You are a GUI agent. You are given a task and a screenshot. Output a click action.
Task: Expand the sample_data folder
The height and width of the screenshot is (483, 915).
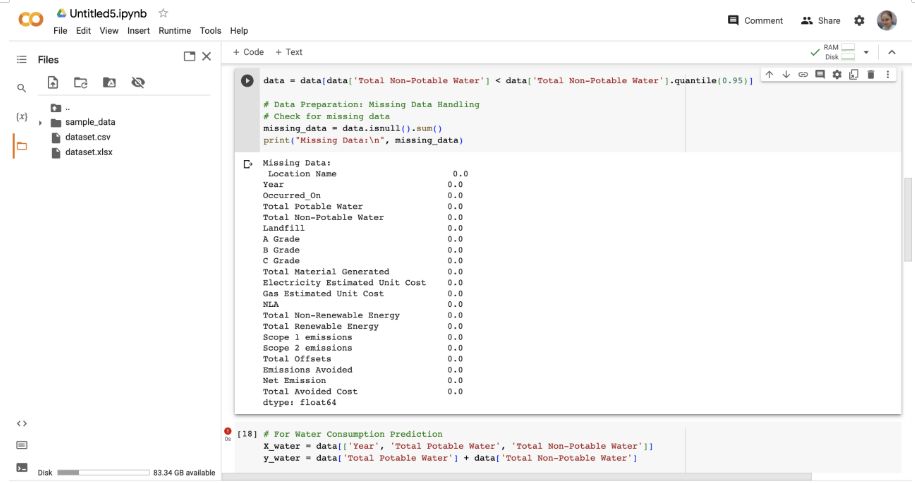pyautogui.click(x=41, y=122)
